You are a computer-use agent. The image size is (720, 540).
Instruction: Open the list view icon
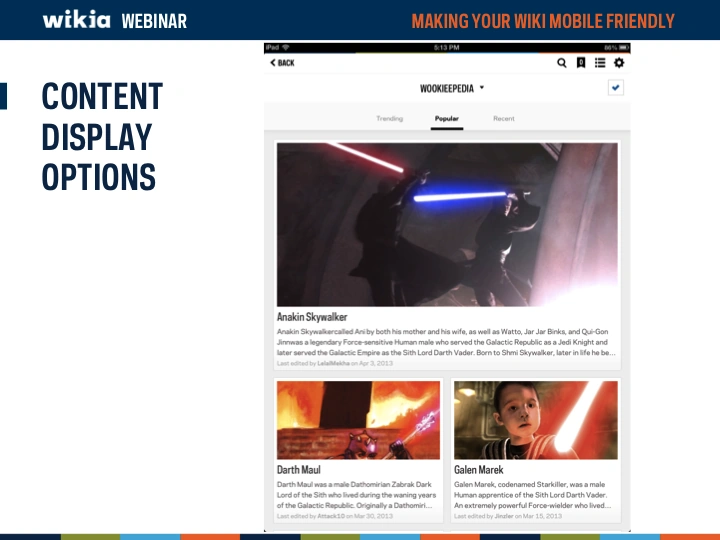(600, 63)
